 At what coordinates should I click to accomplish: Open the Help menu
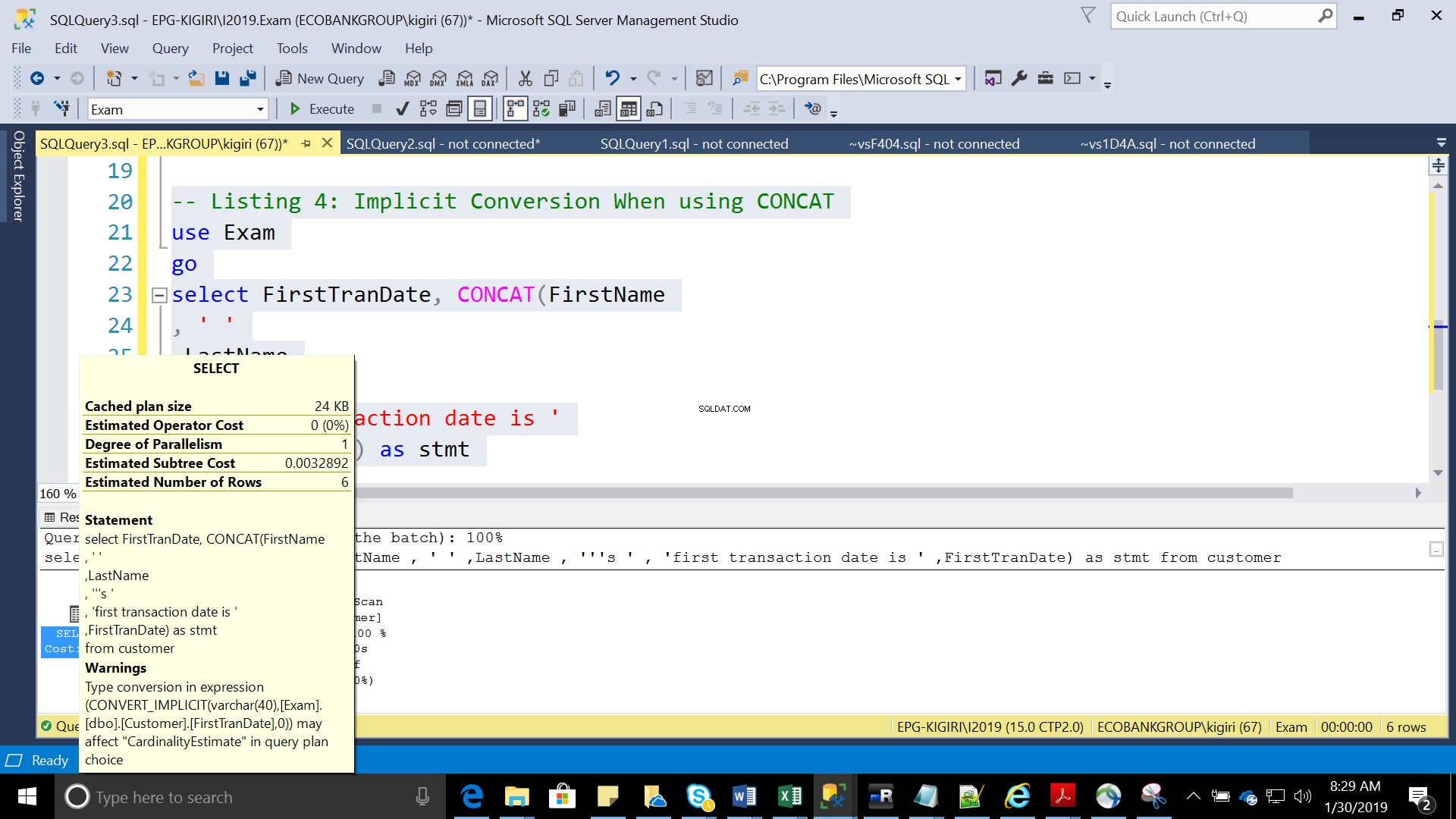pyautogui.click(x=419, y=48)
